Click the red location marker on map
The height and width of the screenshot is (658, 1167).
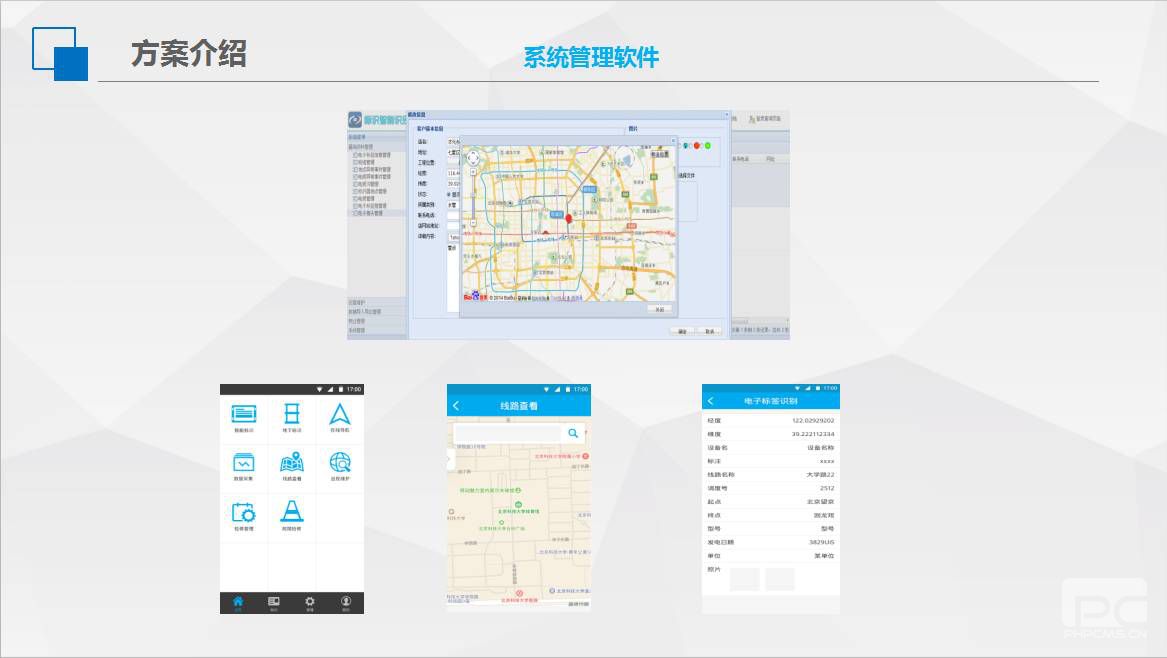click(569, 219)
